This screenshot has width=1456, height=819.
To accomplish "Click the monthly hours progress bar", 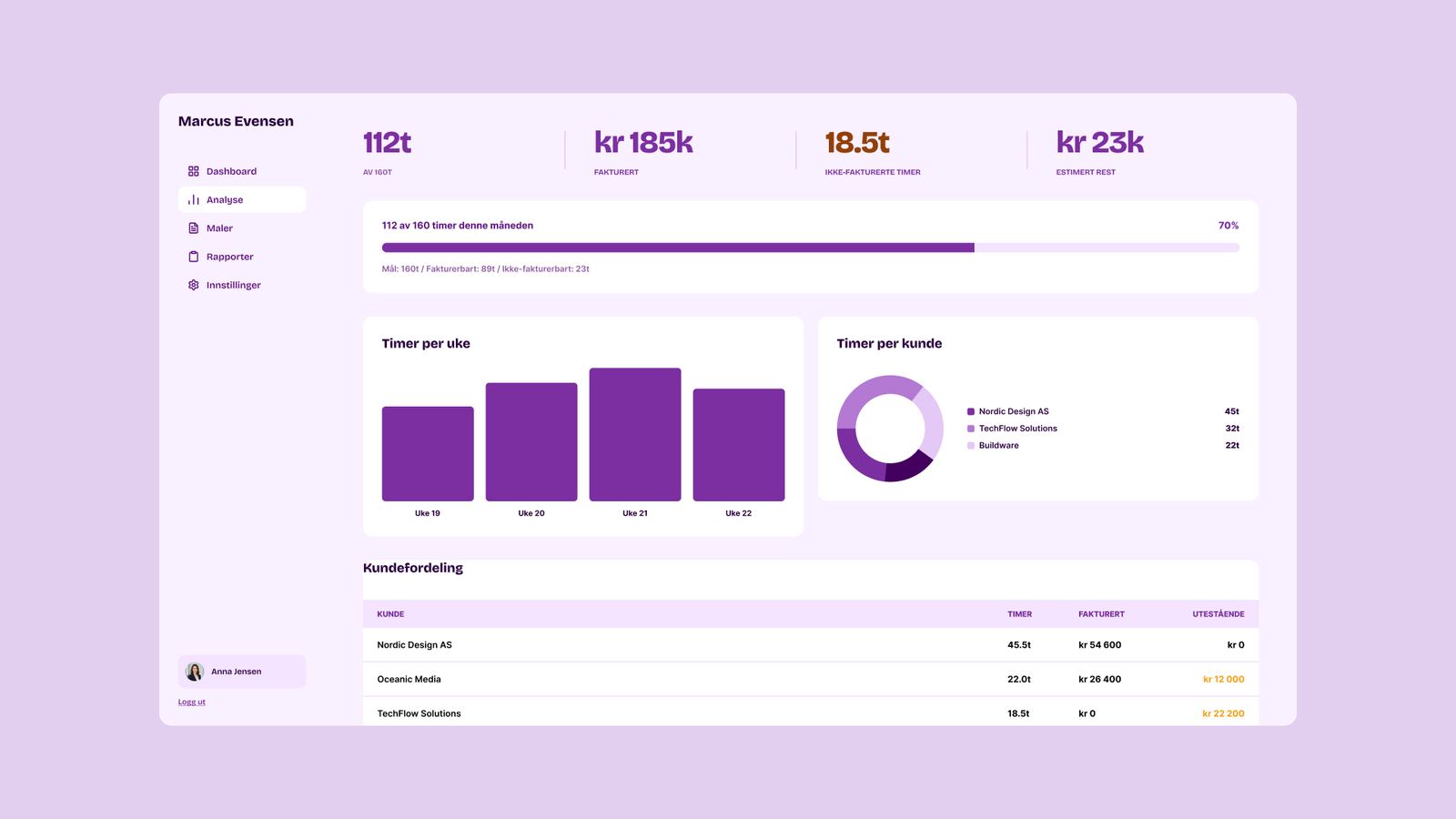I will [810, 248].
